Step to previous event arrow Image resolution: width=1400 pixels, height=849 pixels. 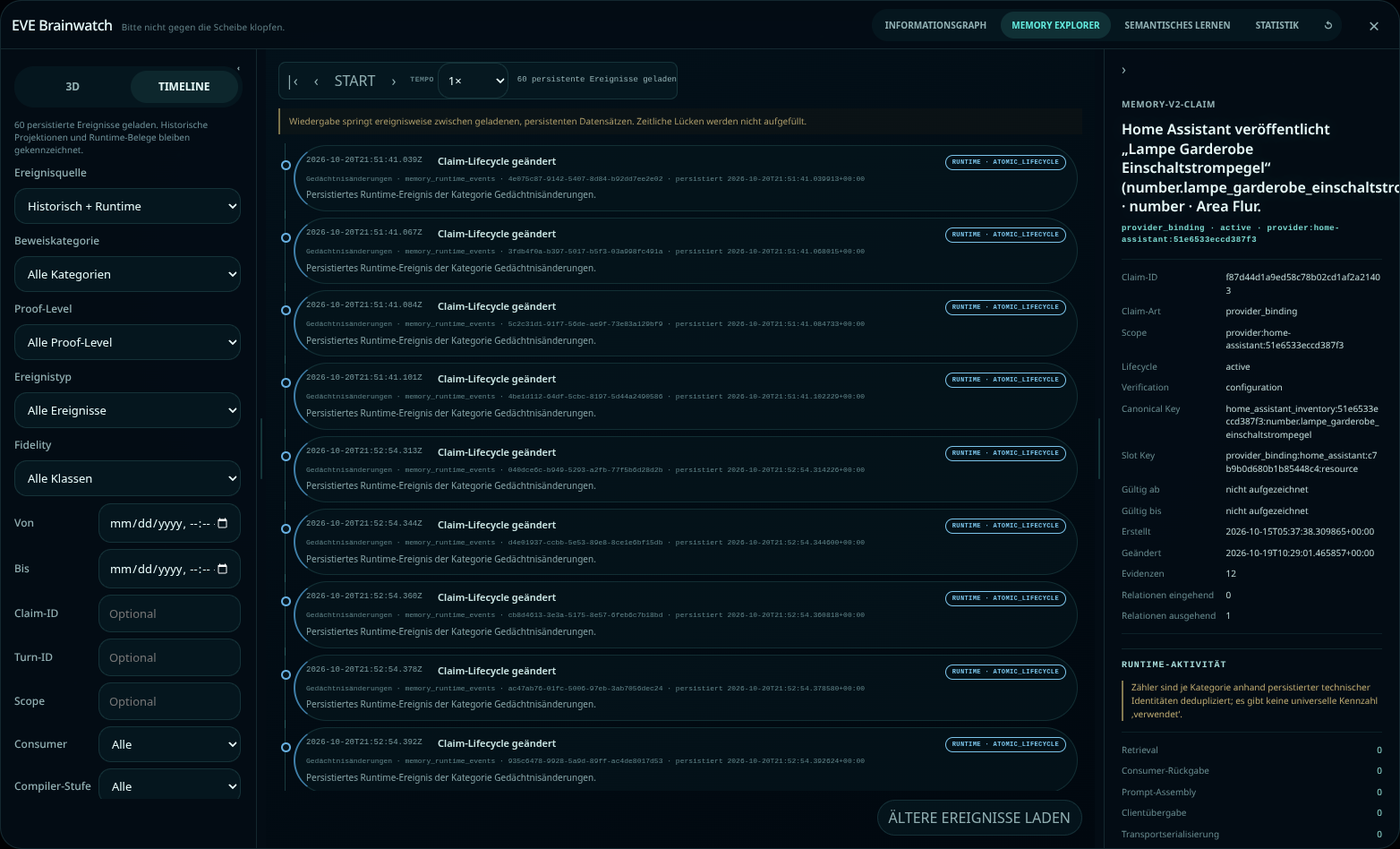316,81
